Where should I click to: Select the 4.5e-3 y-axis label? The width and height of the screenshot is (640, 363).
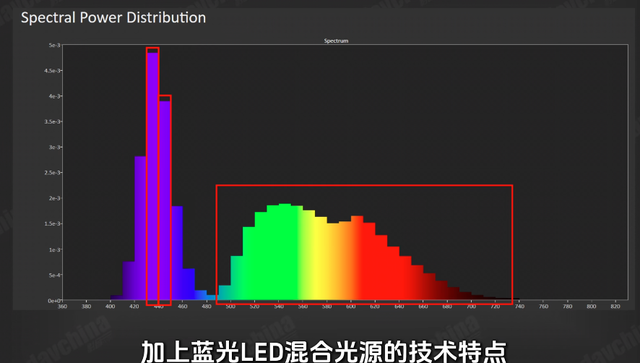[x=53, y=71]
